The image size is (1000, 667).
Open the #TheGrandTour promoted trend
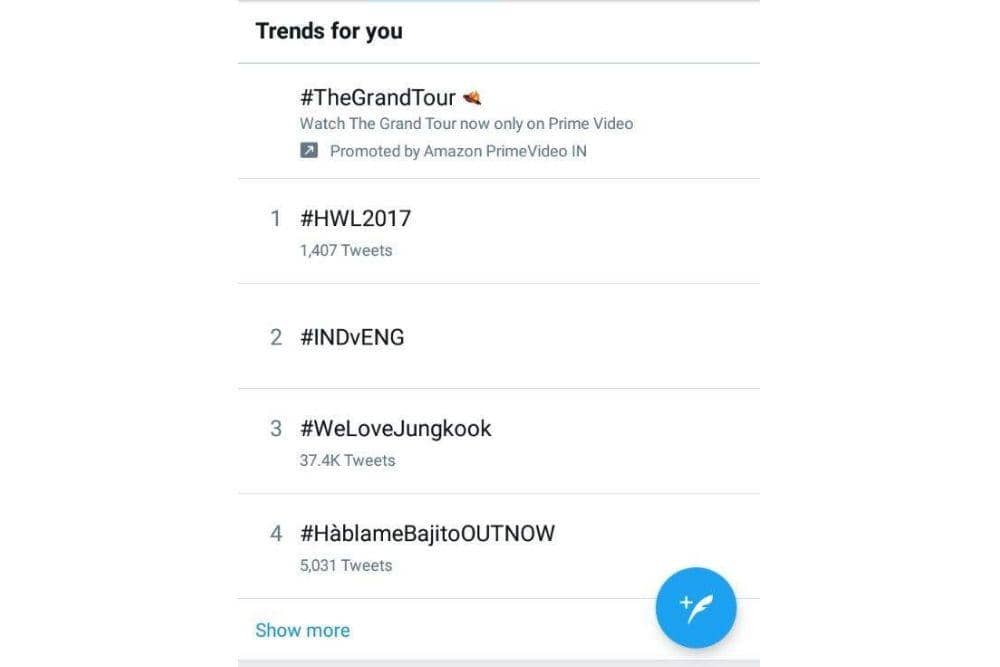377,98
